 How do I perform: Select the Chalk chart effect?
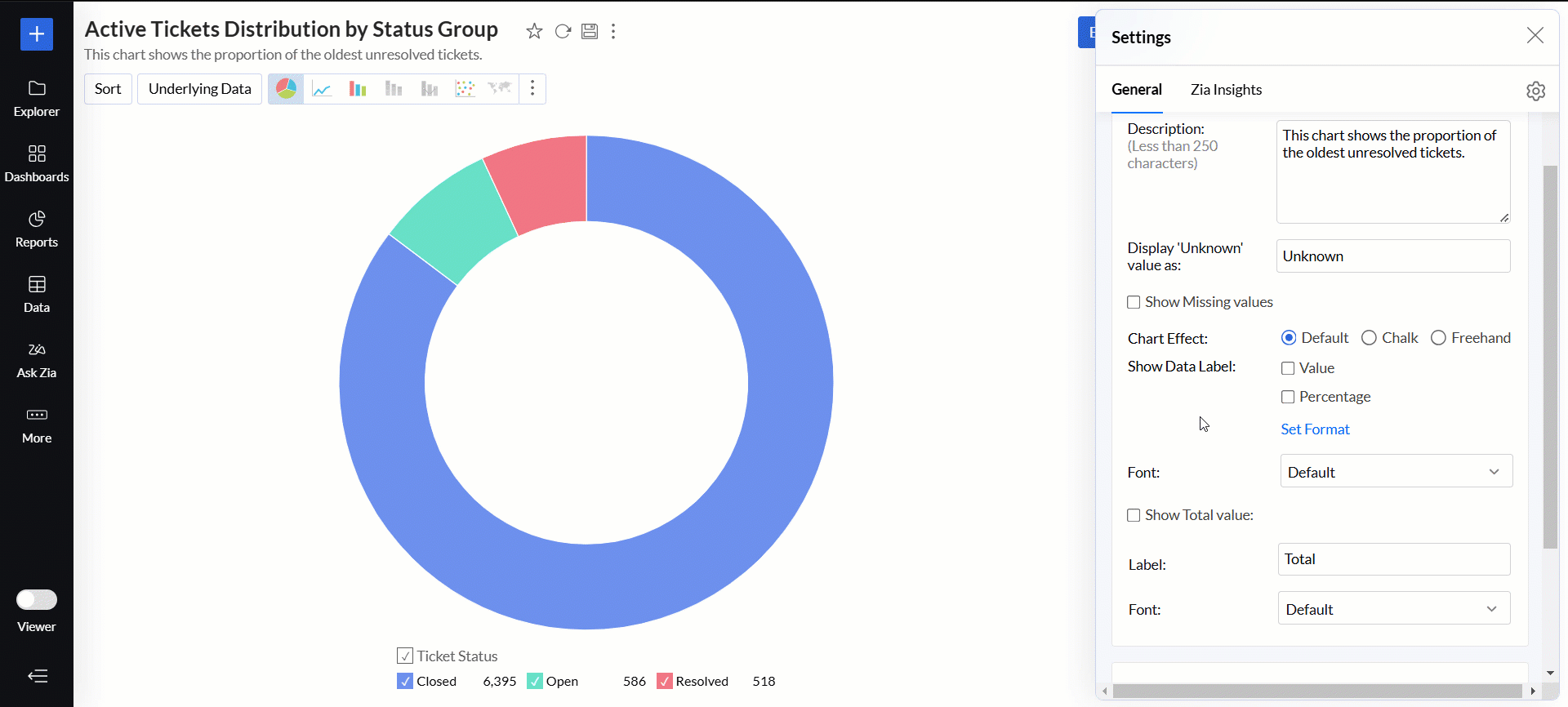[1370, 338]
